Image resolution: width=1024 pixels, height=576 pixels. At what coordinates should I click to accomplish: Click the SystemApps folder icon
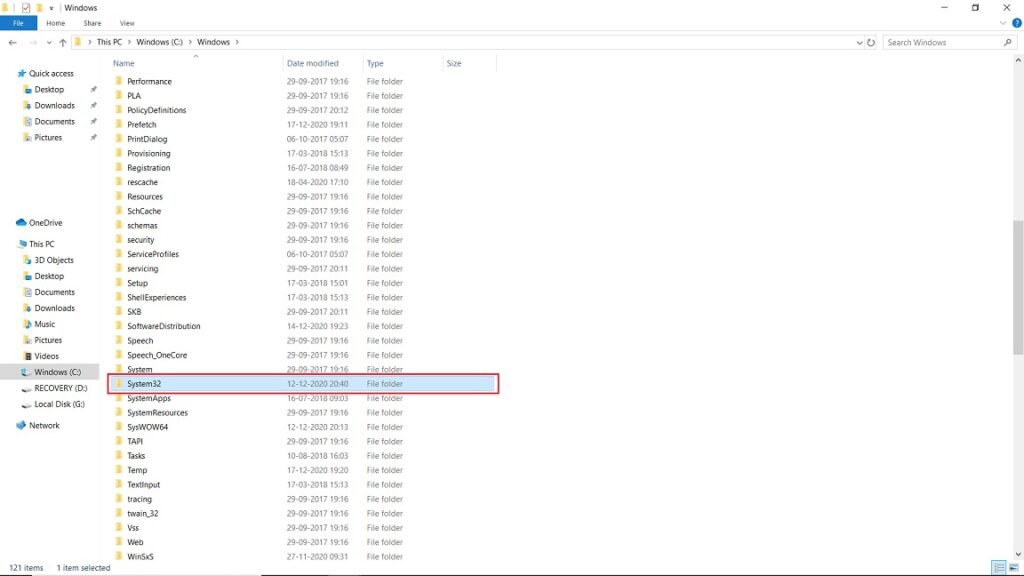(119, 398)
